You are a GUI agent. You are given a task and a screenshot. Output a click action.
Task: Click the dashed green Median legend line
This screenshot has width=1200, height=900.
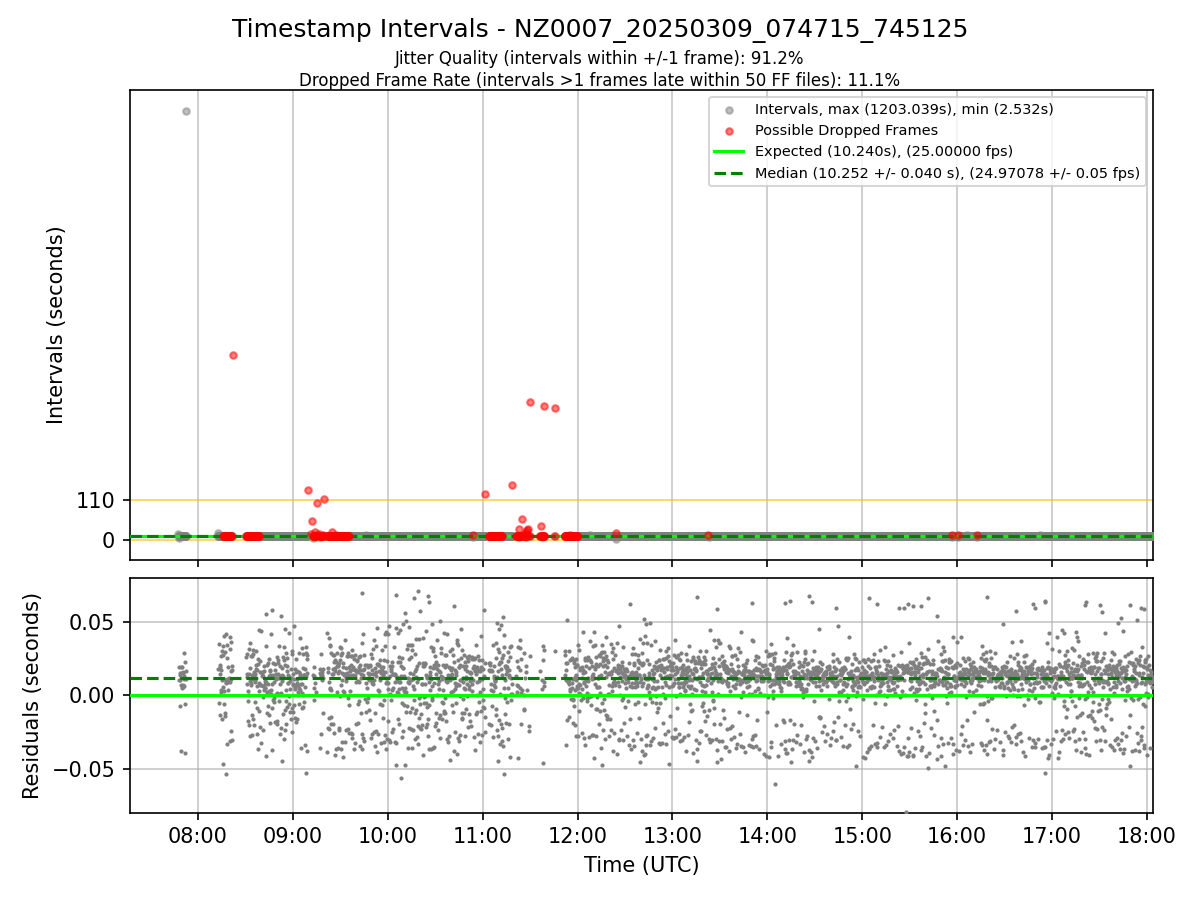(x=729, y=173)
